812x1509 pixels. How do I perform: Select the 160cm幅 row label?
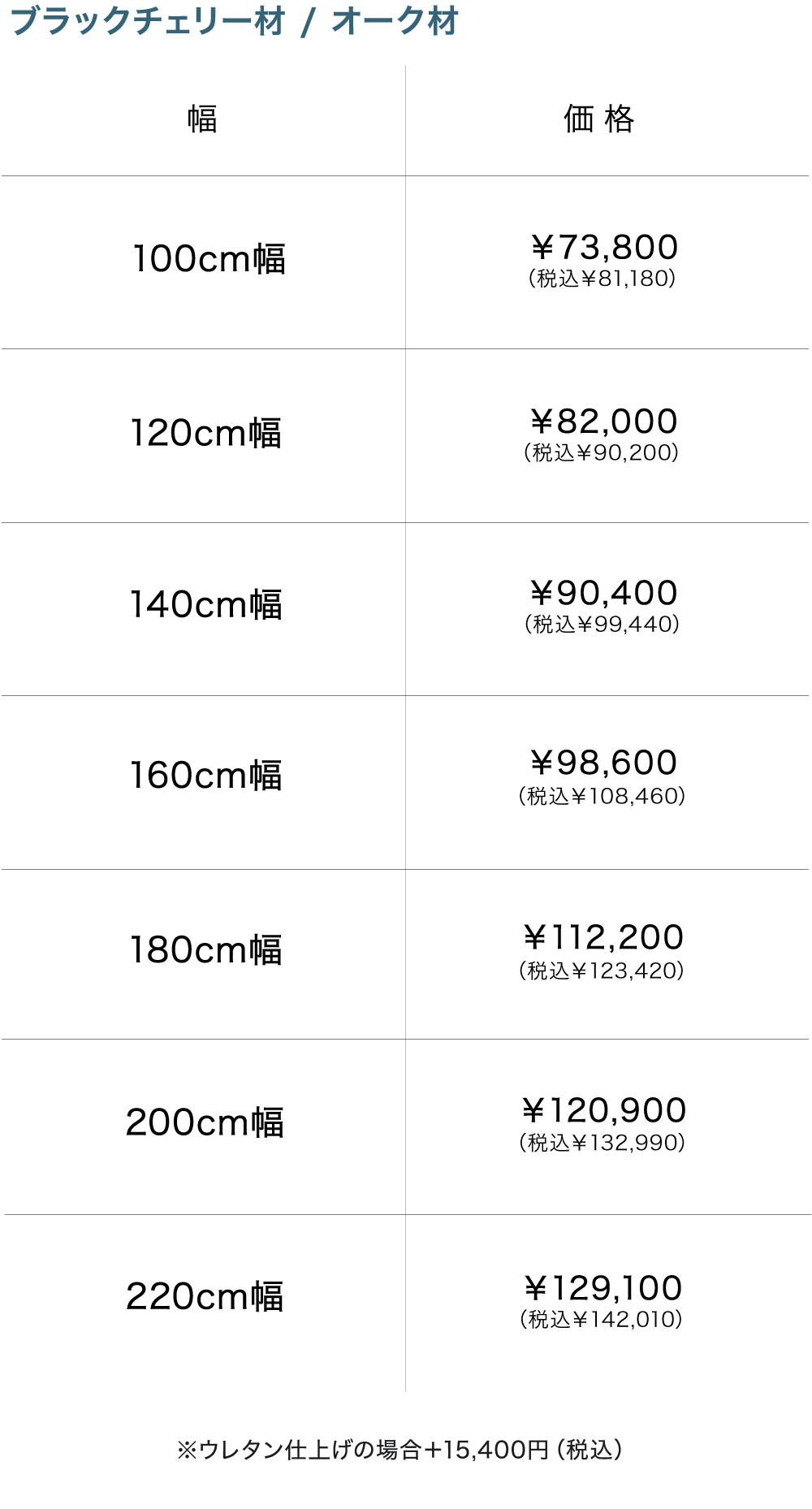[x=206, y=776]
